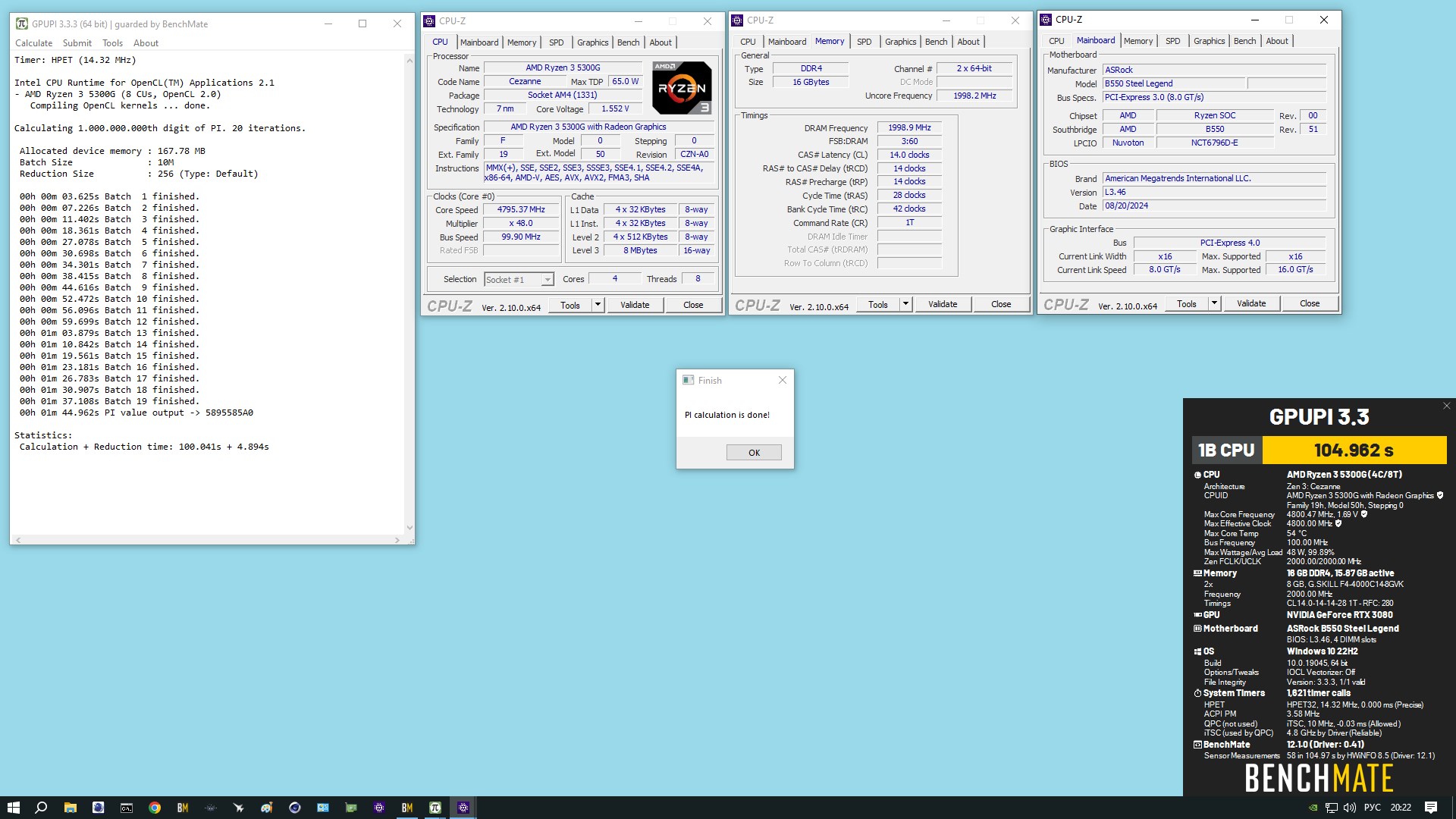
Task: Click the Close button in the Memory CPU-Z window
Action: [x=1001, y=304]
